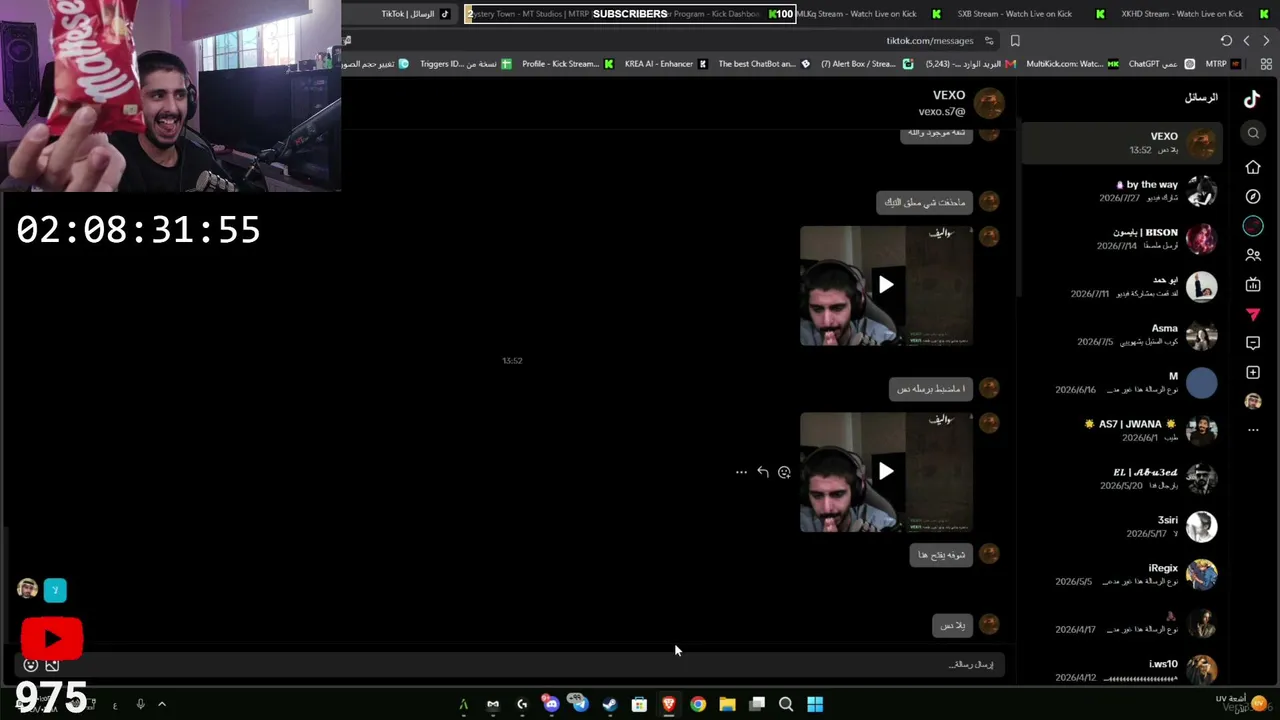Open the Triggers ID bookmark

(x=466, y=64)
